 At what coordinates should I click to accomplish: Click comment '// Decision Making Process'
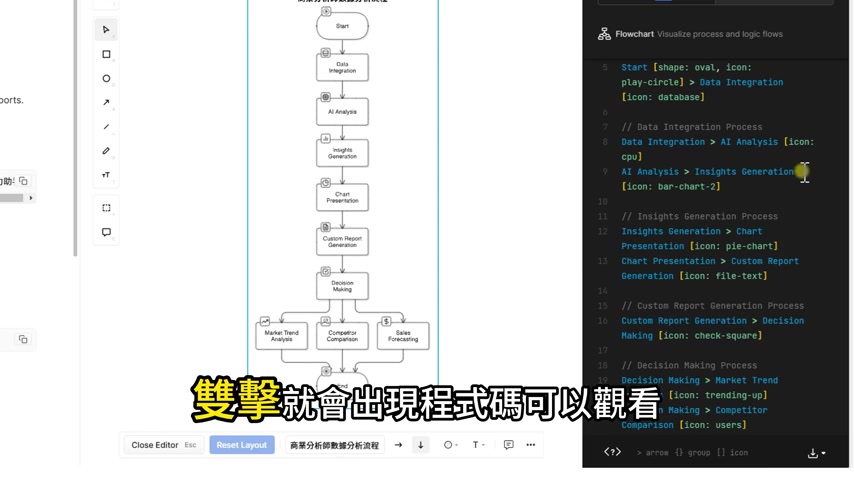point(689,365)
